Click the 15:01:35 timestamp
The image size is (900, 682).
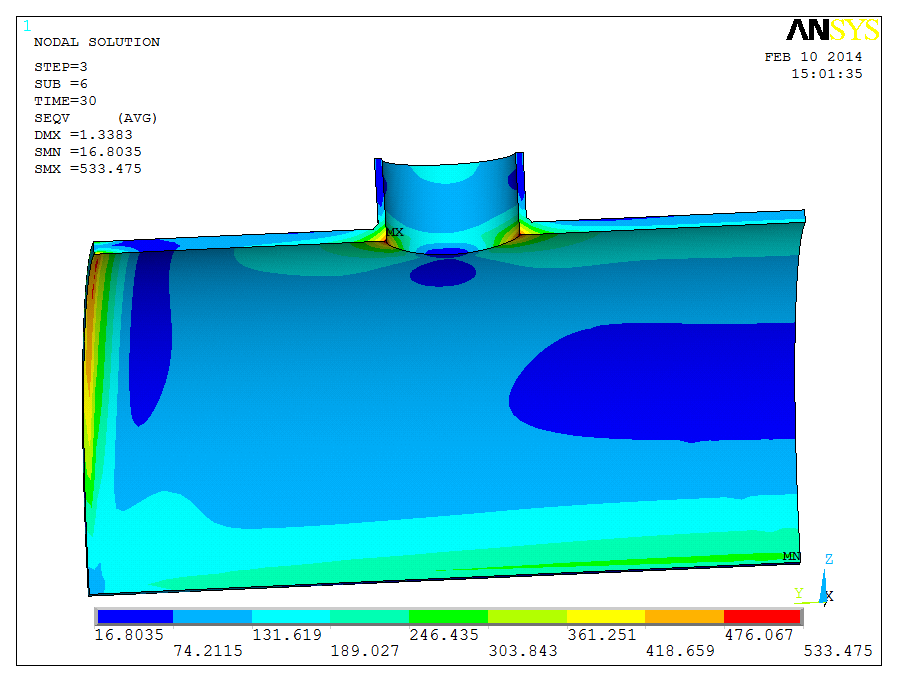point(826,73)
